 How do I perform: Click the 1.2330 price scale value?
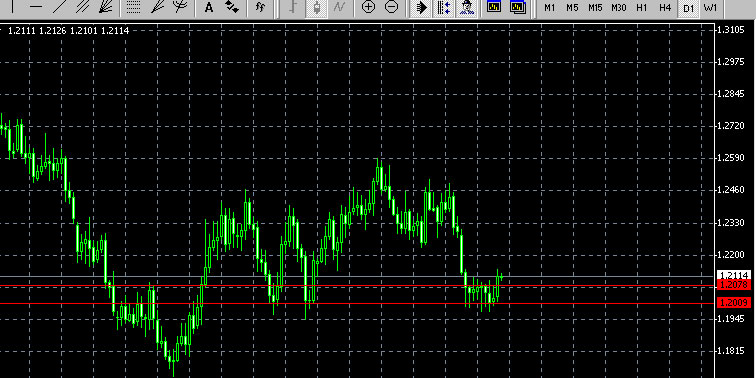[x=731, y=223]
